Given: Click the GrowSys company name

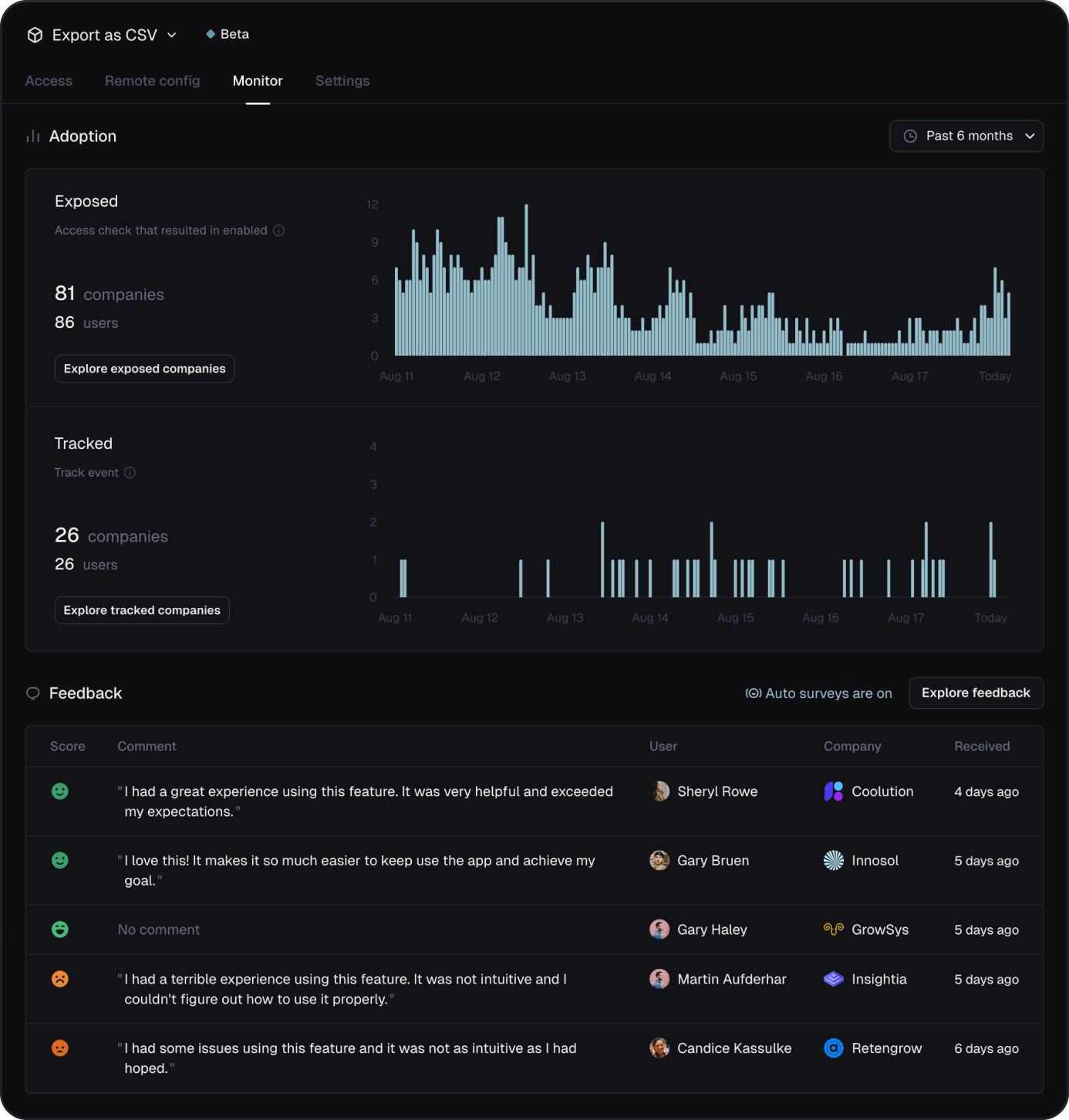Looking at the screenshot, I should (x=880, y=929).
